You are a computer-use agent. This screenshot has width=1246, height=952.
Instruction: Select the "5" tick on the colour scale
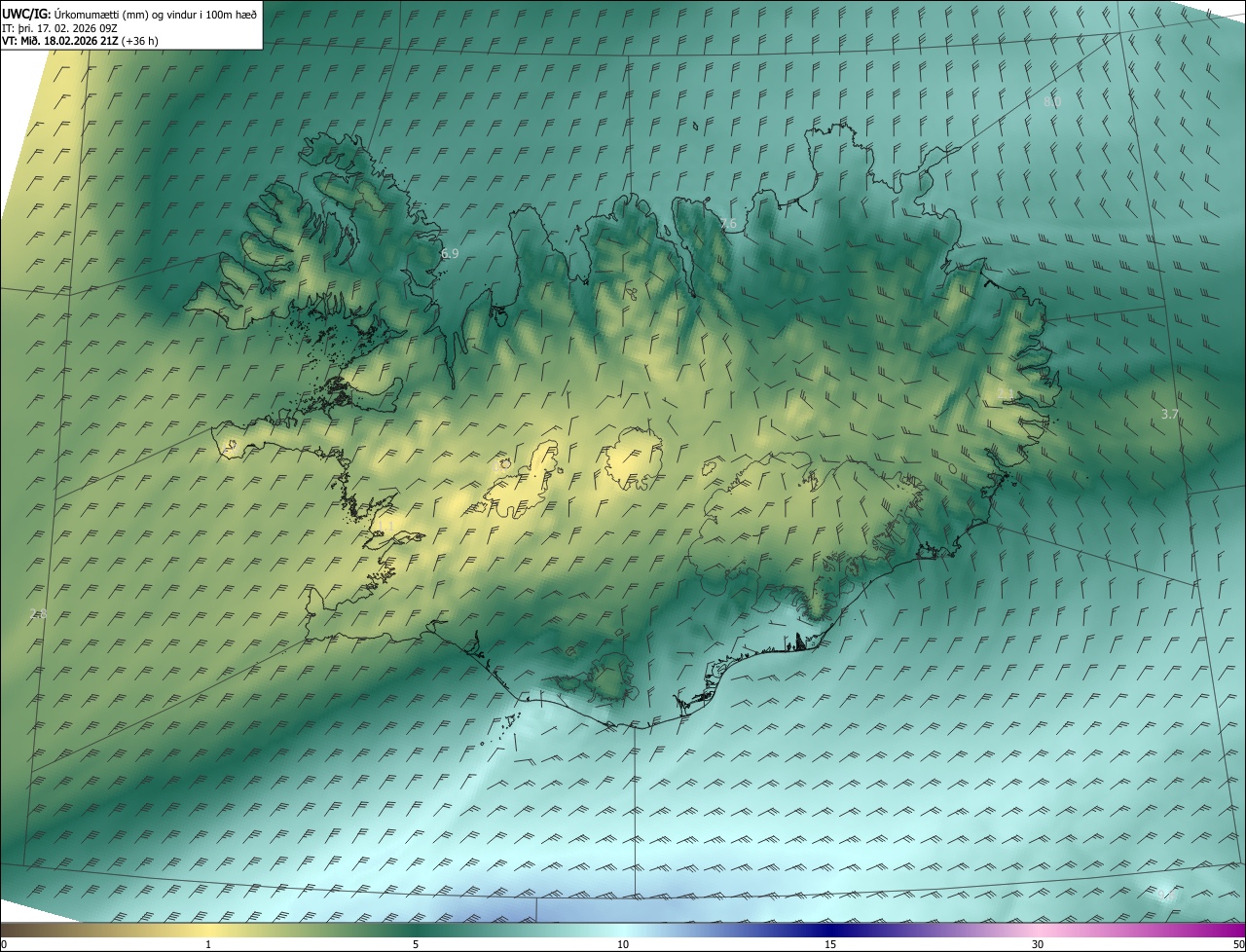click(x=416, y=944)
